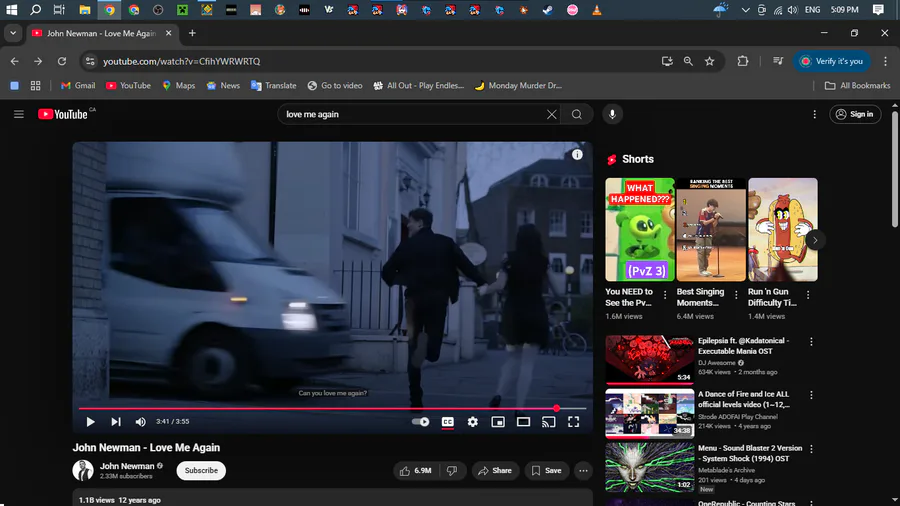The height and width of the screenshot is (506, 900).
Task: Open VLC cone icon in taskbar
Action: pyautogui.click(x=597, y=10)
